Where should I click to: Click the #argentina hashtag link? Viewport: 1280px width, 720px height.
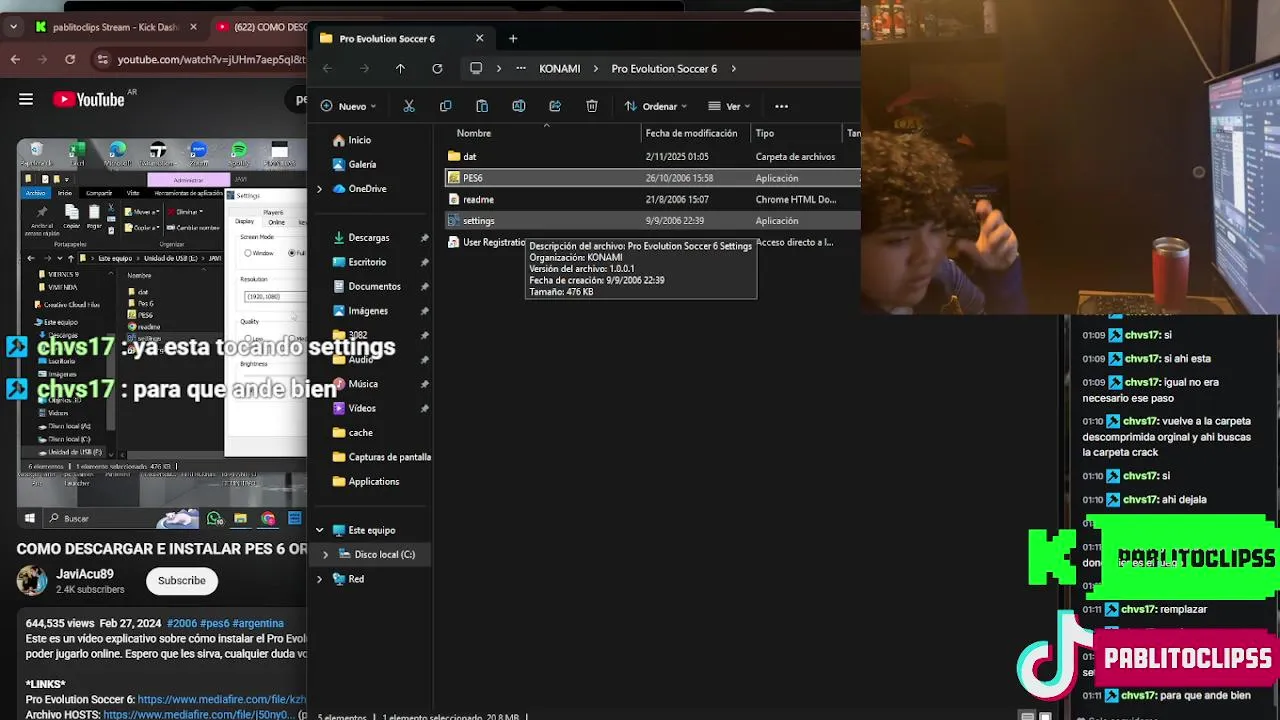tap(258, 623)
